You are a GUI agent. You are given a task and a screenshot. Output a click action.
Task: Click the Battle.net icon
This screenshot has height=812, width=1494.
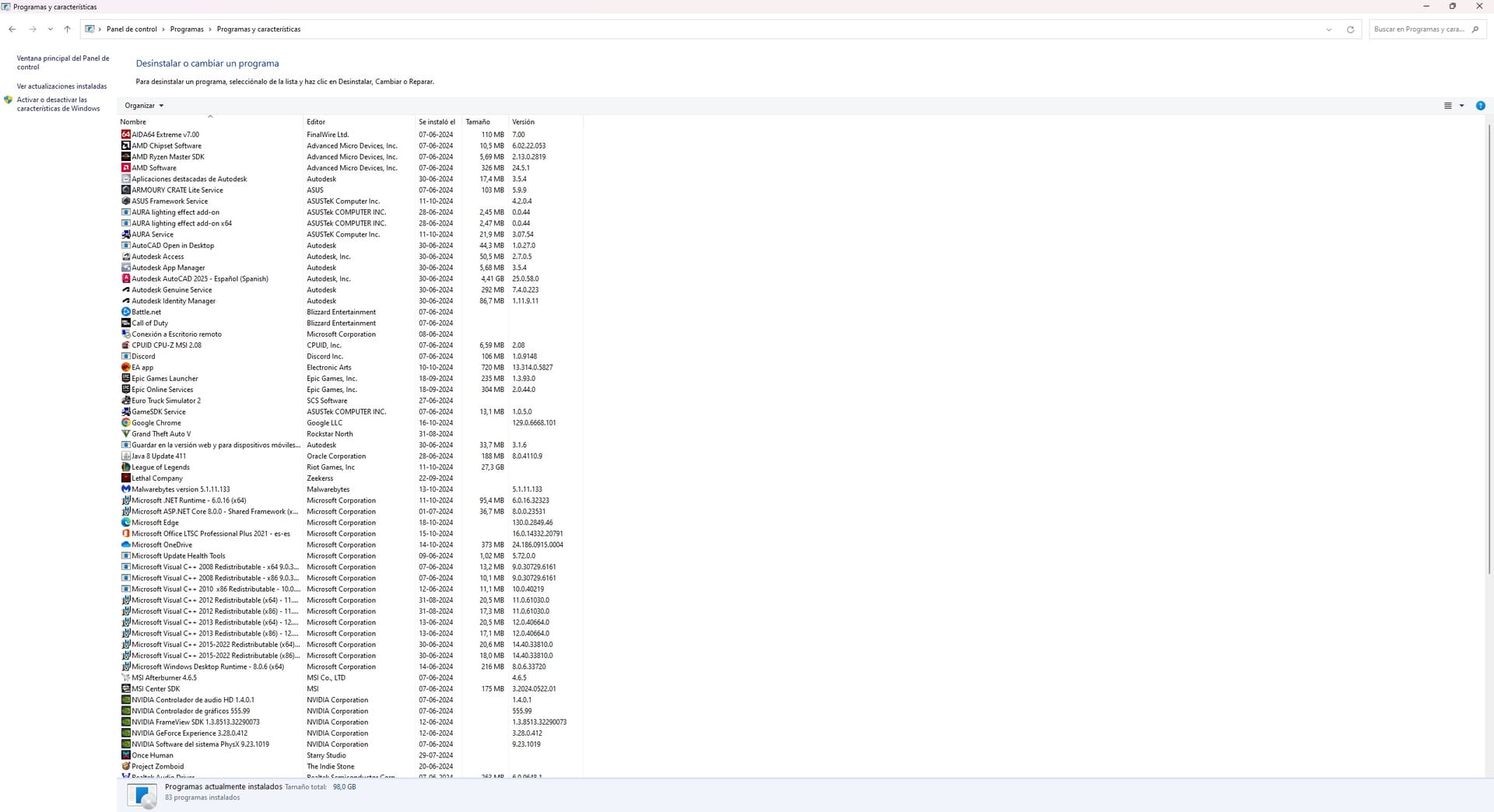(x=126, y=312)
